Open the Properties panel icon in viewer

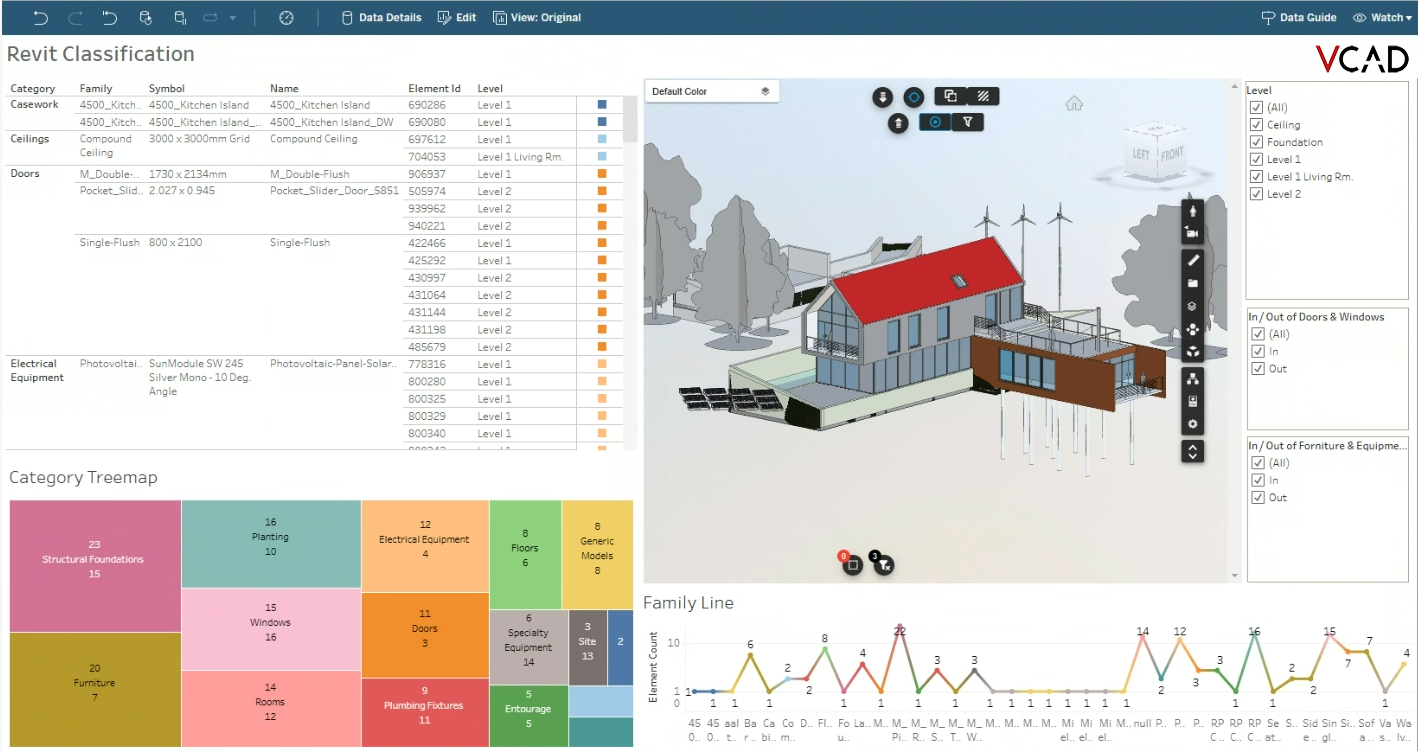tap(1192, 401)
